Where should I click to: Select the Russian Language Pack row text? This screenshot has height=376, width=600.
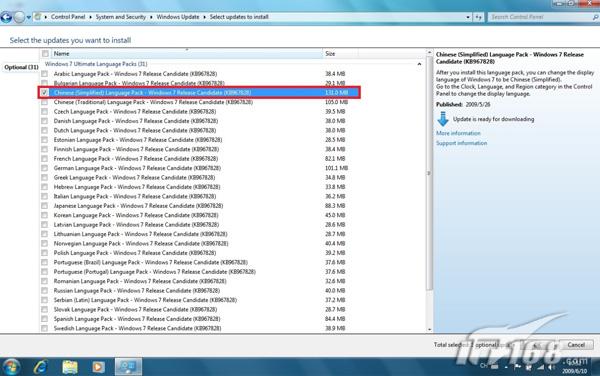click(137, 291)
